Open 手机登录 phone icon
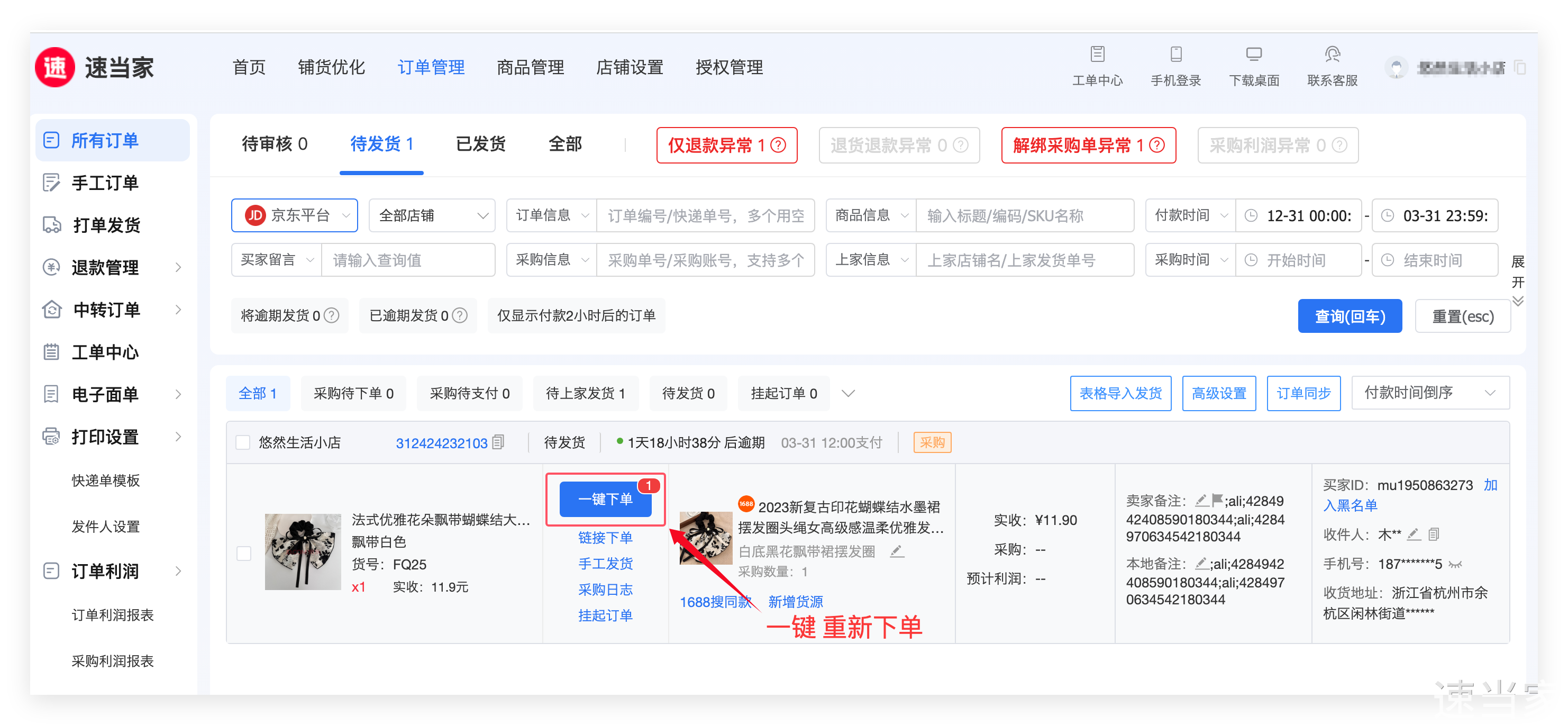1568x725 pixels. click(1175, 54)
